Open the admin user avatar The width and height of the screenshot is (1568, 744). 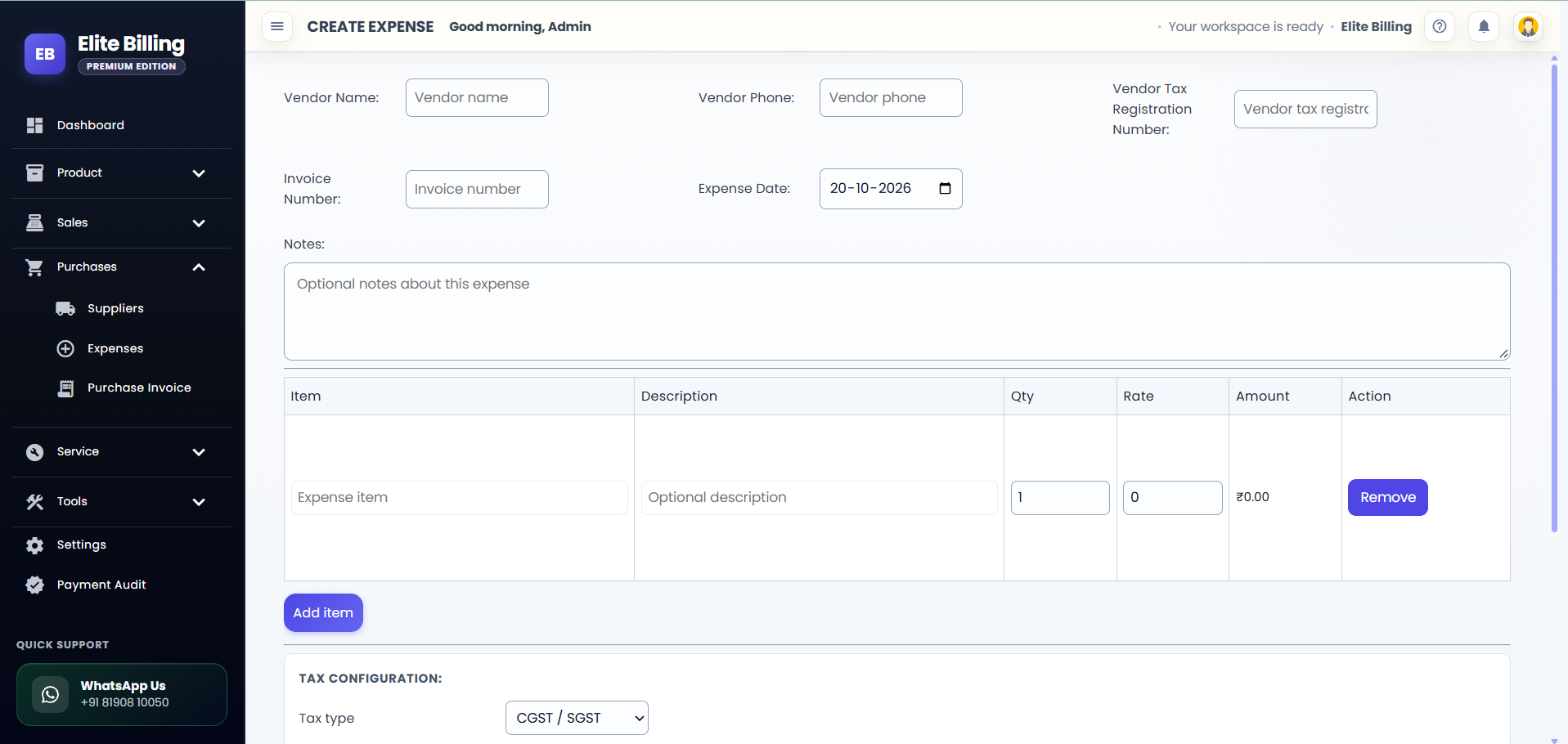tap(1528, 27)
